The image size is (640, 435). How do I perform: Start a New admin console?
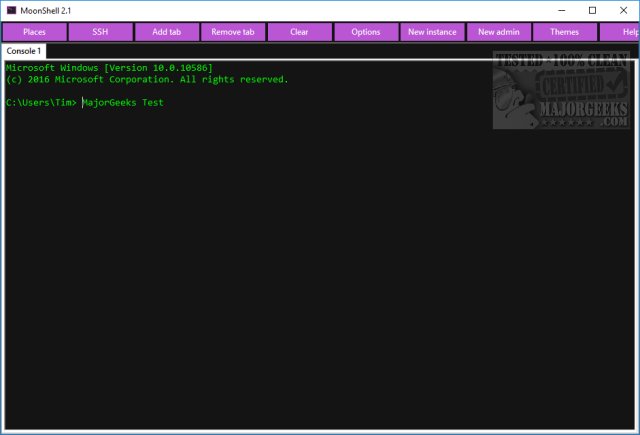499,32
